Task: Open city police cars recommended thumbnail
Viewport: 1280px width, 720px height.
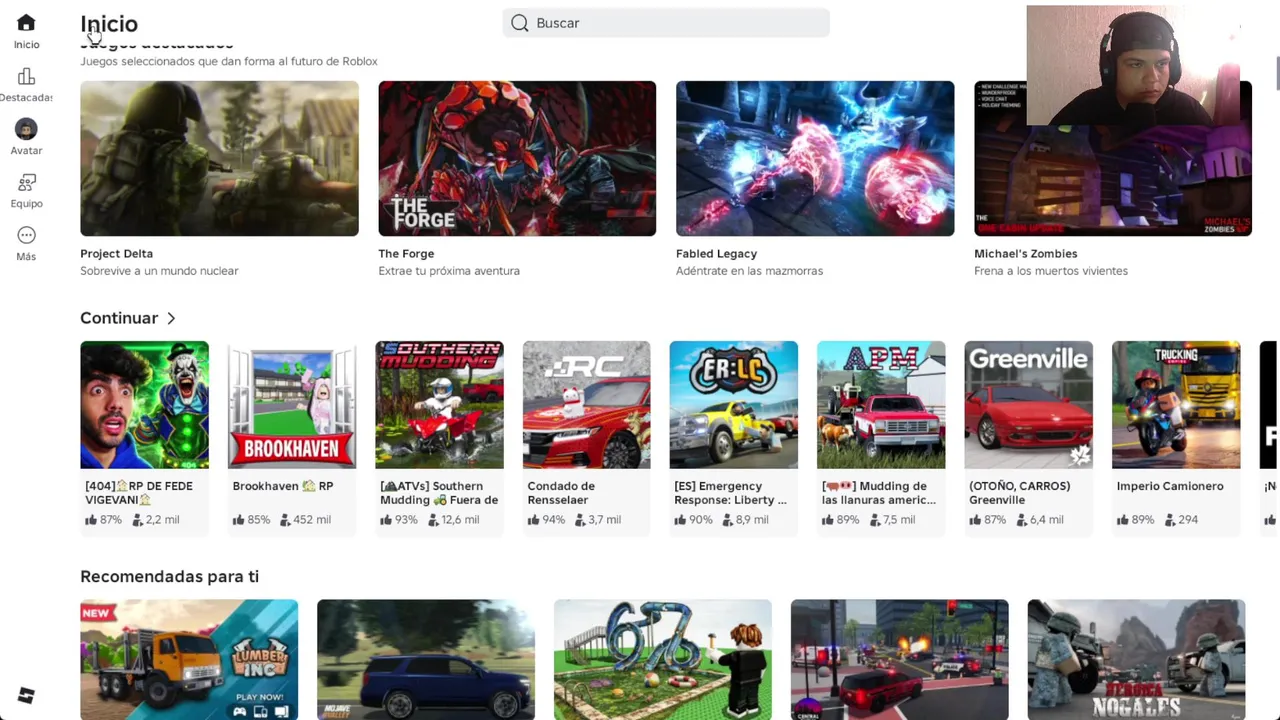Action: click(x=900, y=660)
